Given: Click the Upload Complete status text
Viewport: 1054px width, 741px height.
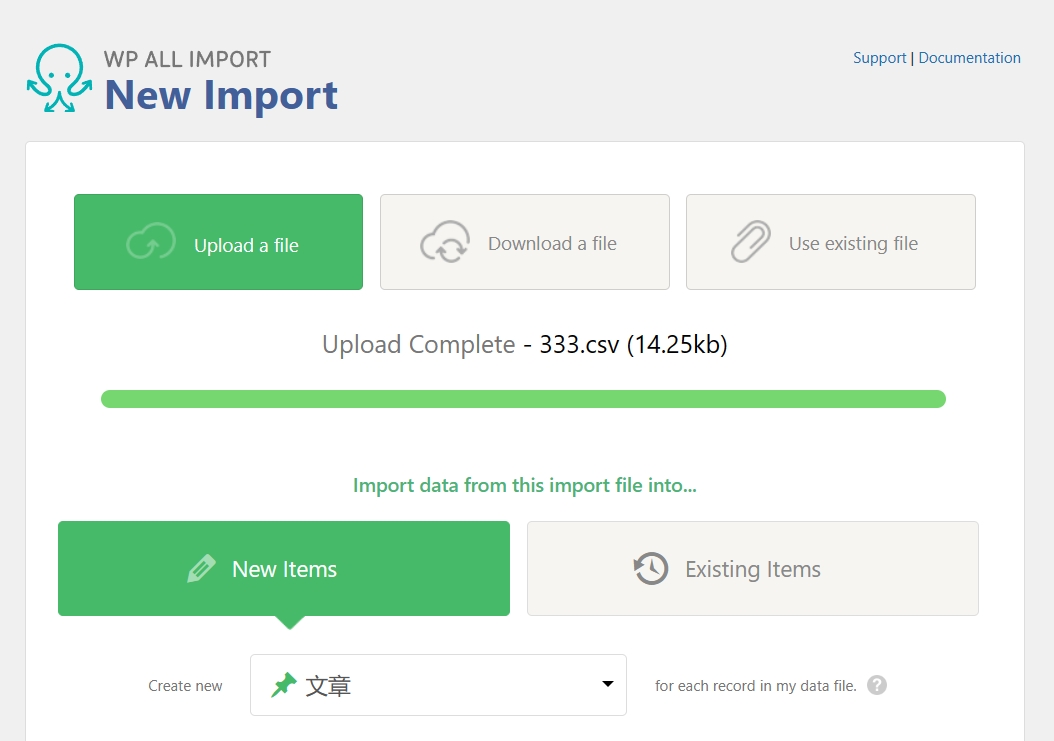Looking at the screenshot, I should (419, 344).
